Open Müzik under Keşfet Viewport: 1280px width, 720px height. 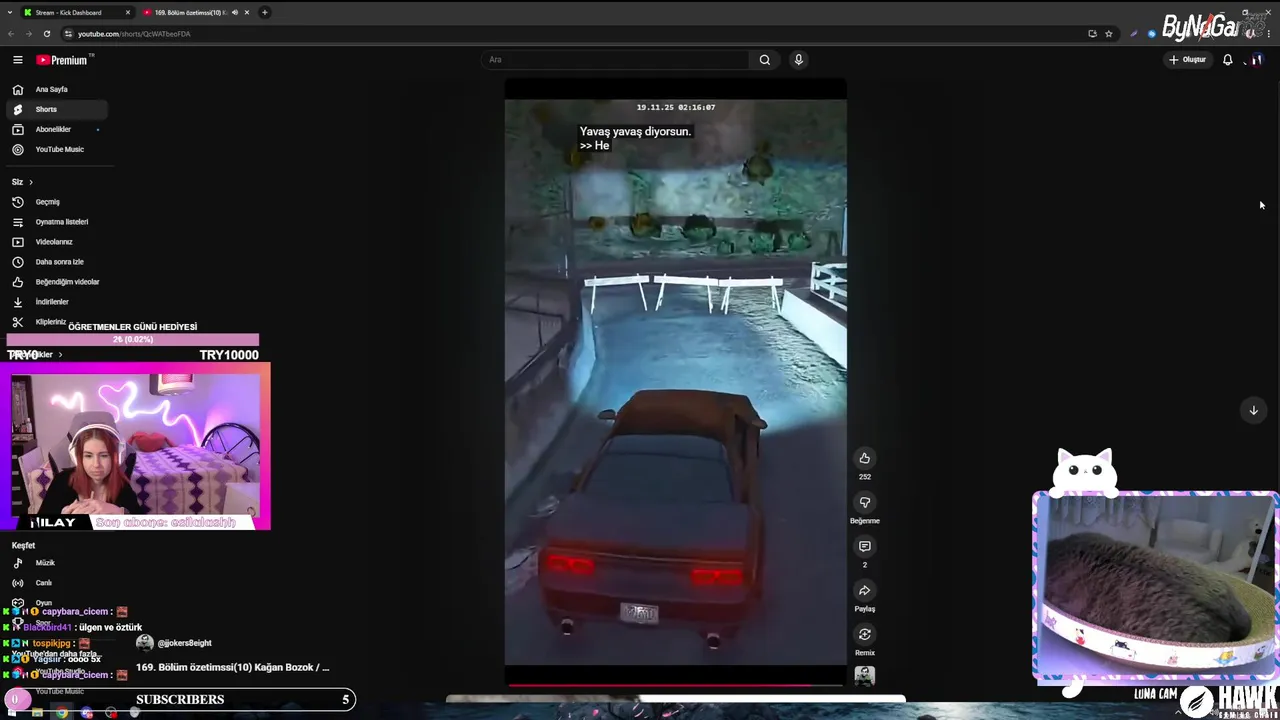(56, 563)
